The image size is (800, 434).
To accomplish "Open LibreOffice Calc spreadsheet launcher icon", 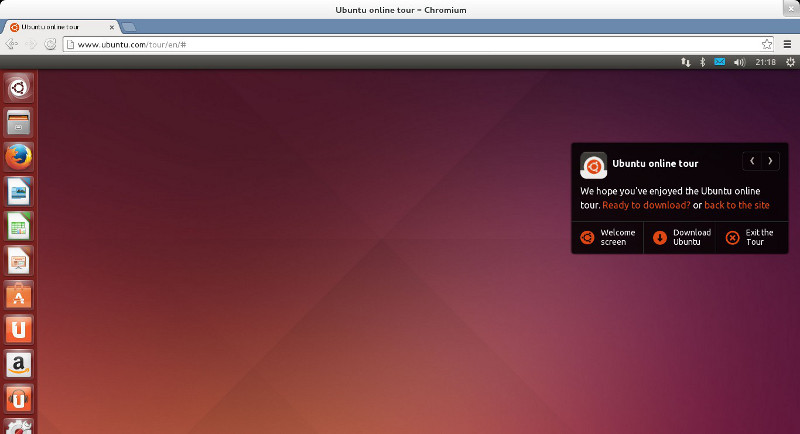I will point(19,226).
